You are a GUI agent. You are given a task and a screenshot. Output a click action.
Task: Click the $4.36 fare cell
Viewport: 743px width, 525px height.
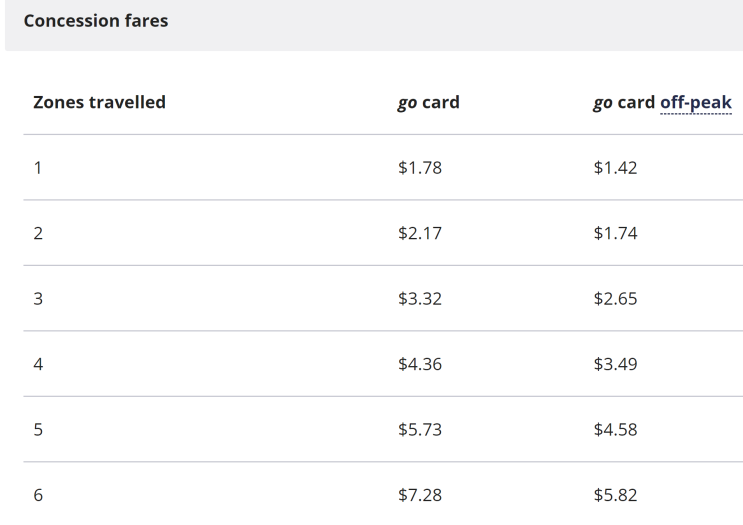[x=419, y=365]
